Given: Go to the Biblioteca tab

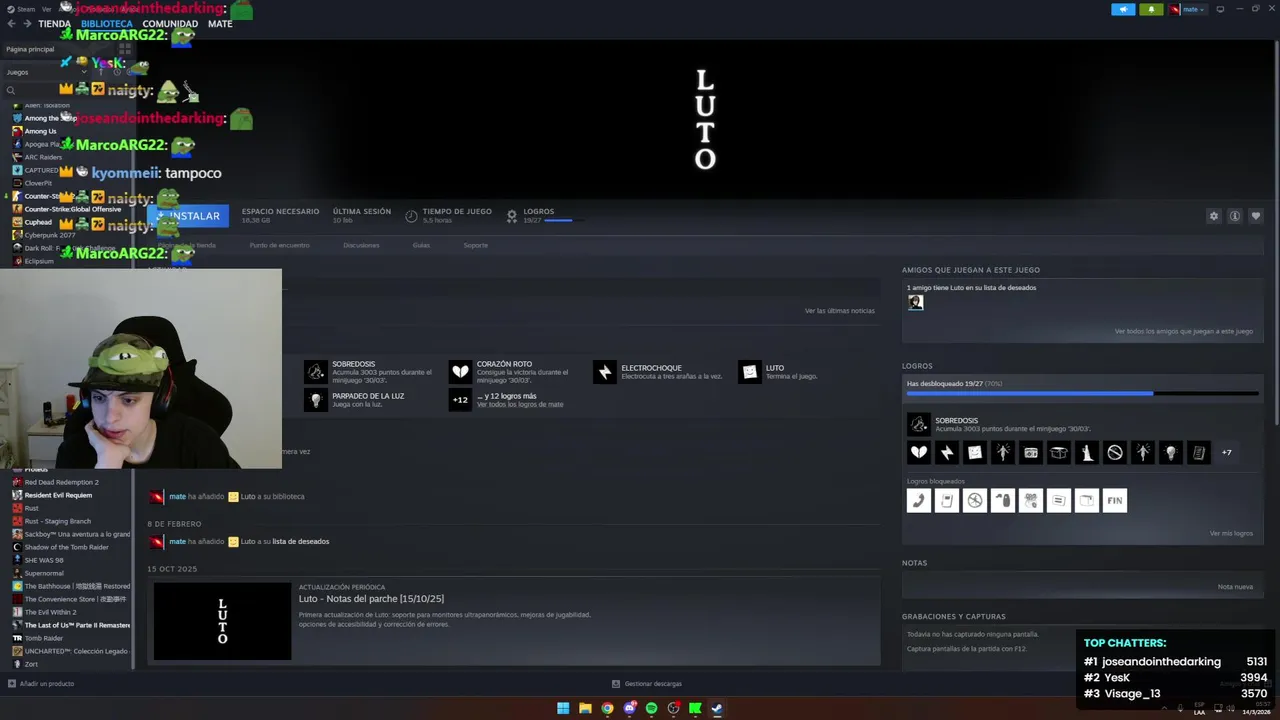Looking at the screenshot, I should tap(107, 24).
